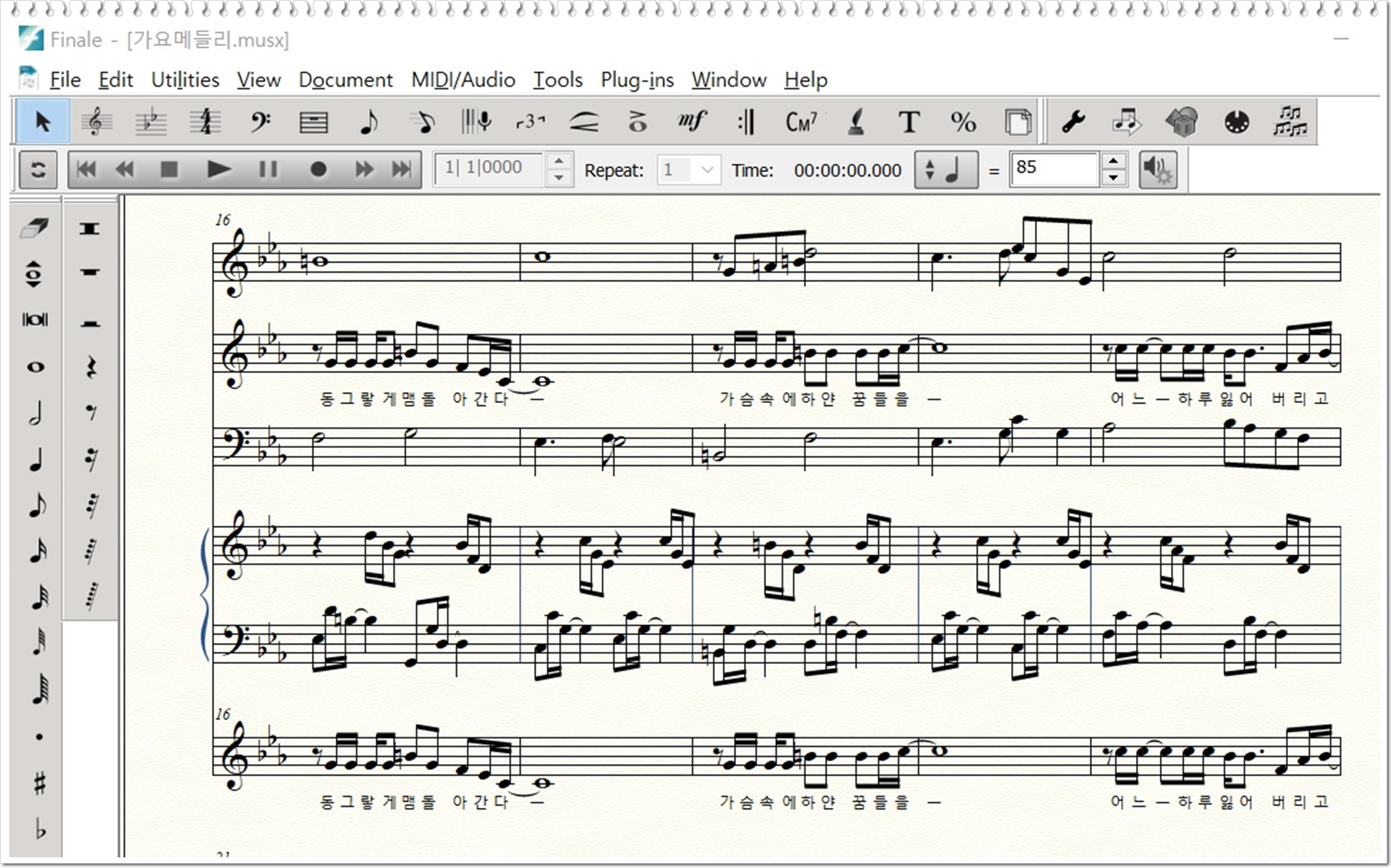Image resolution: width=1391 pixels, height=868 pixels.
Task: Open the Mirror tool
Action: pos(1290,121)
